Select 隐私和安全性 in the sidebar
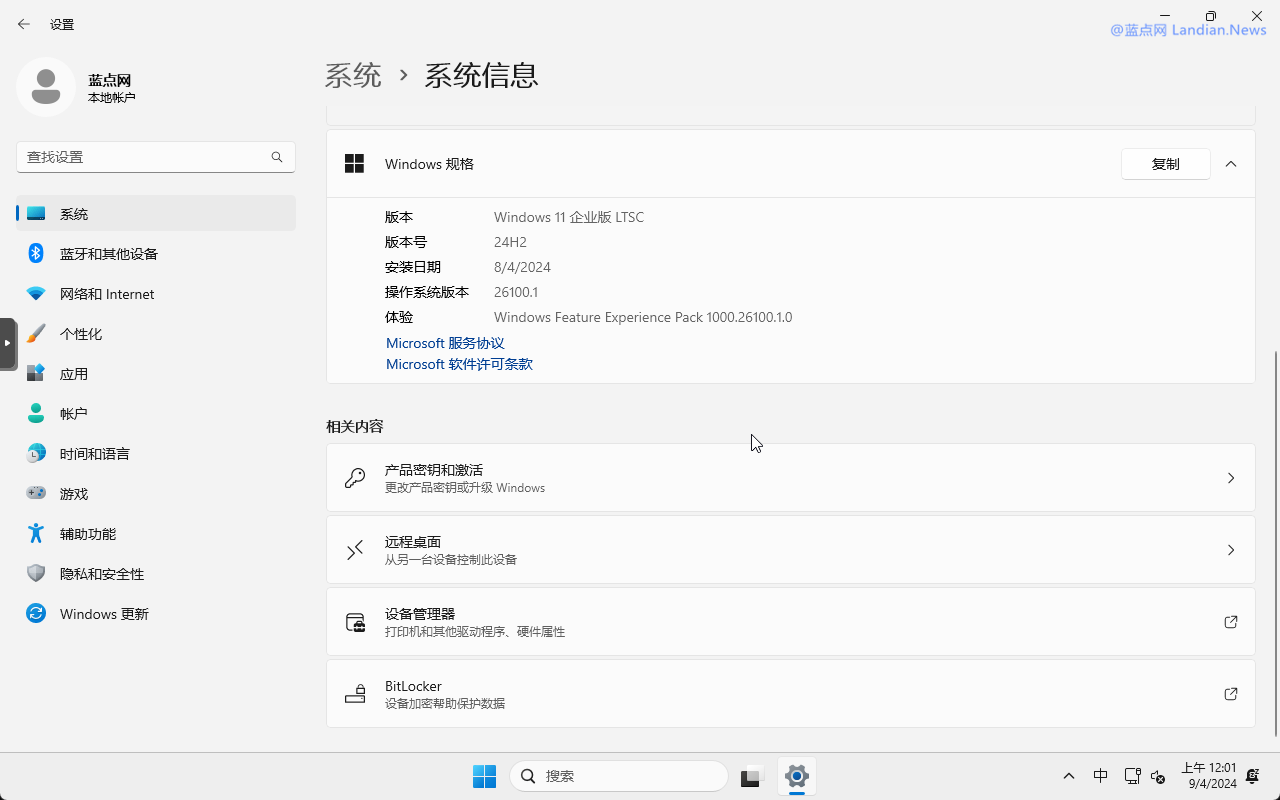The image size is (1280, 800). pyautogui.click(x=156, y=574)
